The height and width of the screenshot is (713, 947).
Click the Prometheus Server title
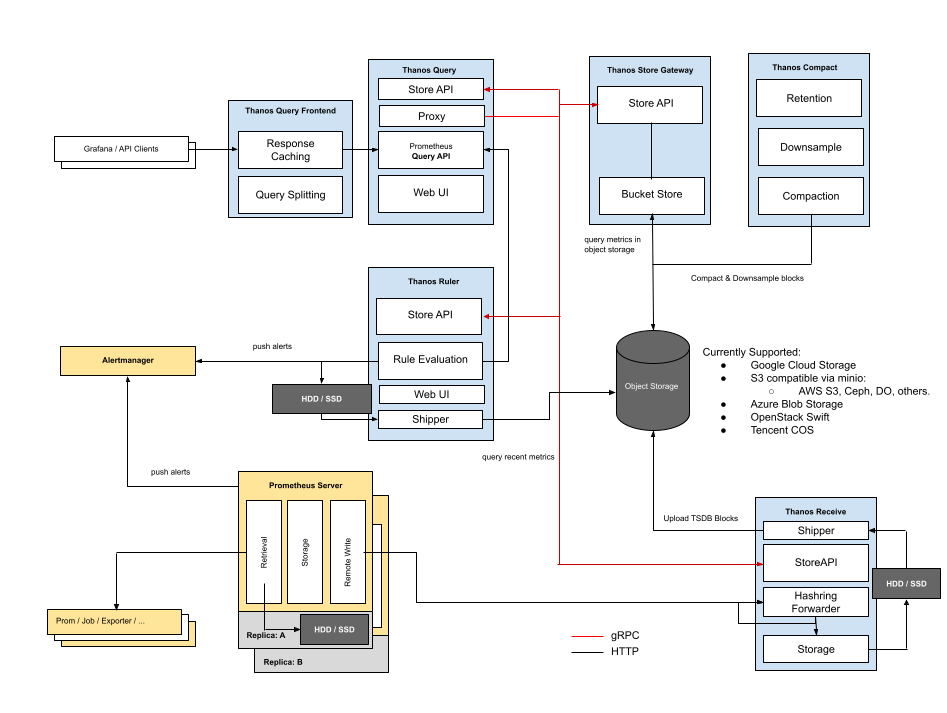306,485
